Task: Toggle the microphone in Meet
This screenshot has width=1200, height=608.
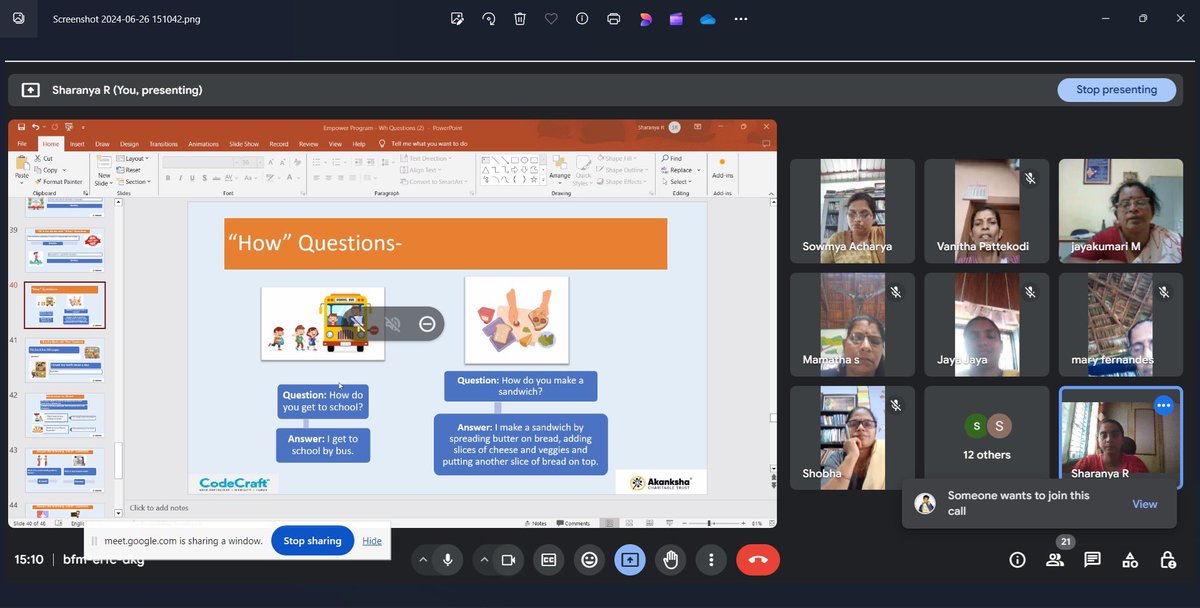Action: [x=448, y=560]
